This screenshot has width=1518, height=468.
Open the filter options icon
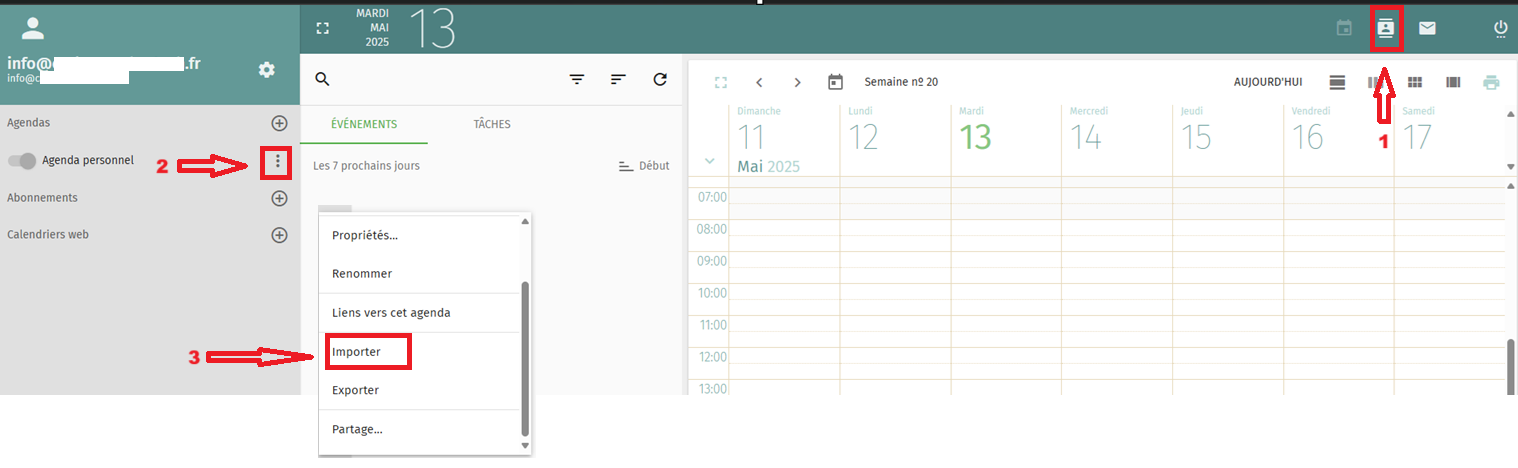pos(577,79)
